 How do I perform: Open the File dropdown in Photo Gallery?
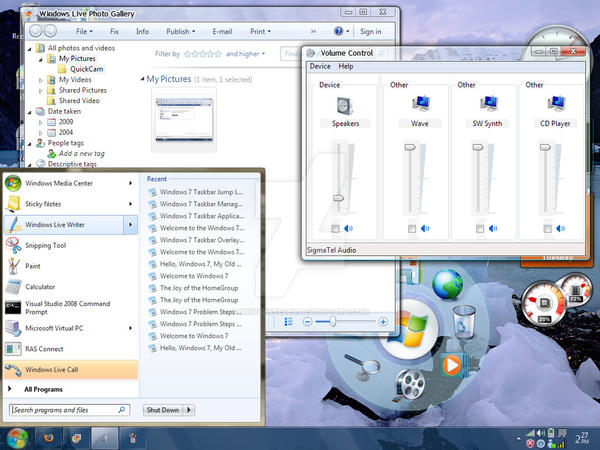[x=84, y=31]
